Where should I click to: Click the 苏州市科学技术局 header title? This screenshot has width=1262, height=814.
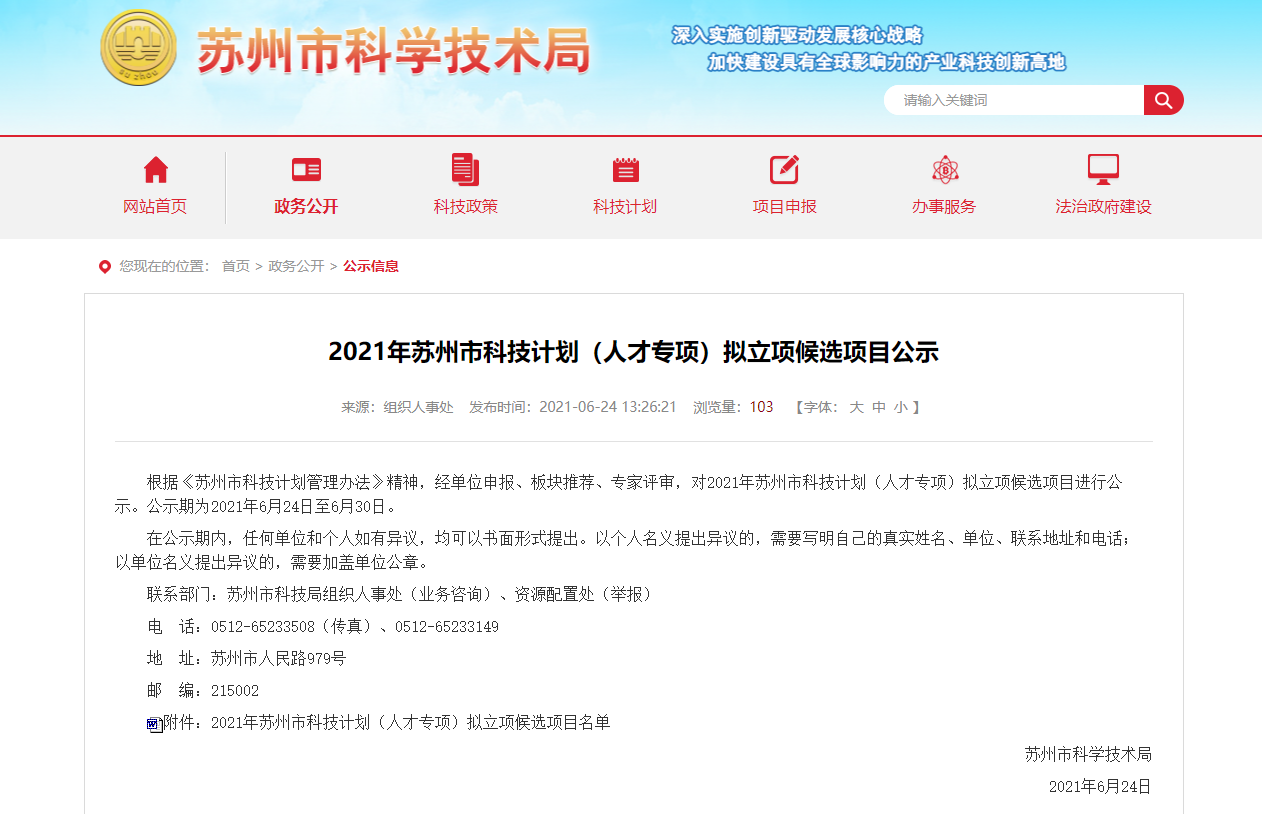[x=393, y=49]
